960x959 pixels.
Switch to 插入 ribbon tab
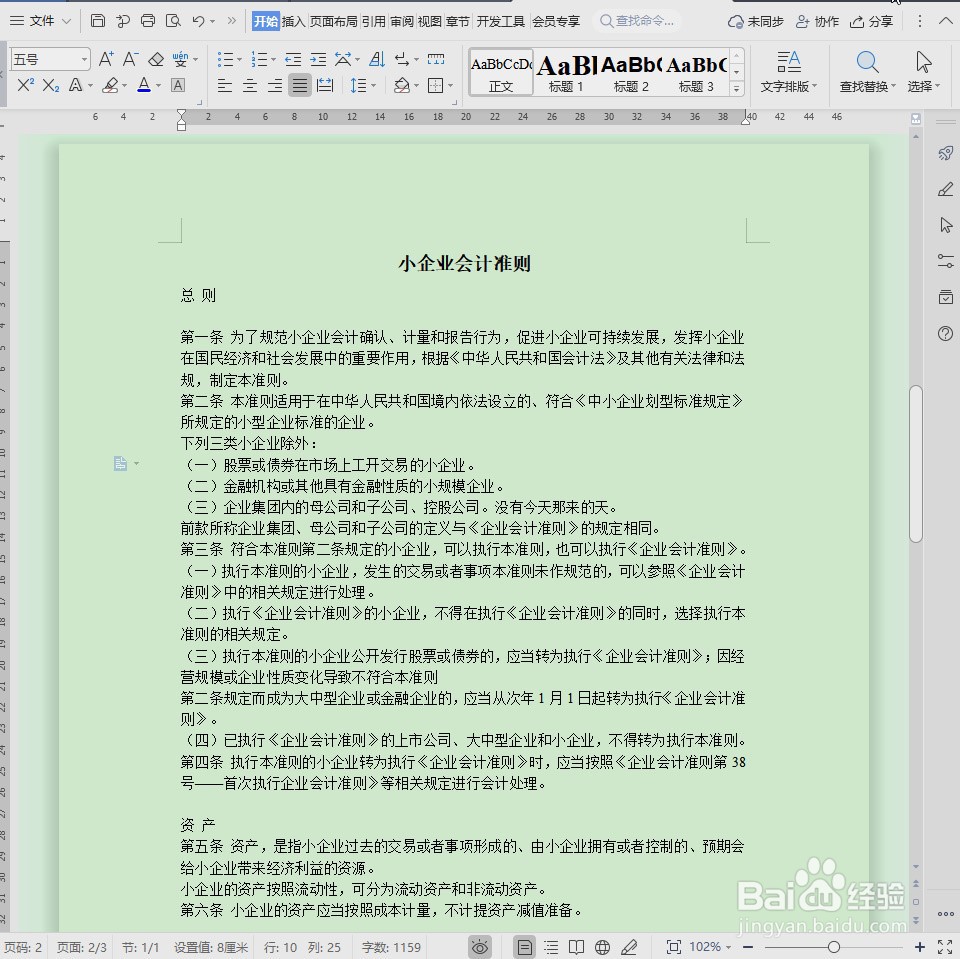(x=293, y=21)
